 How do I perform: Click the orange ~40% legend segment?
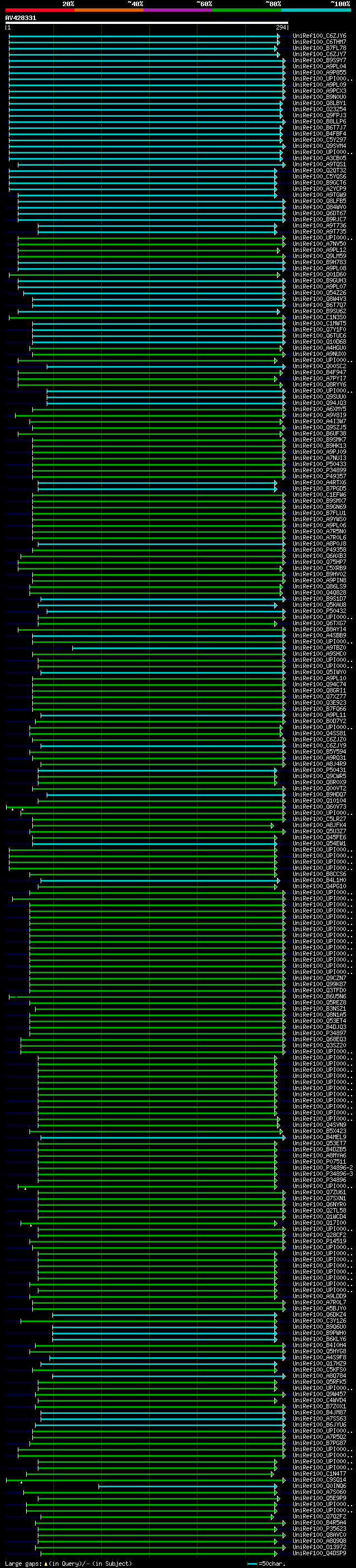click(x=109, y=10)
